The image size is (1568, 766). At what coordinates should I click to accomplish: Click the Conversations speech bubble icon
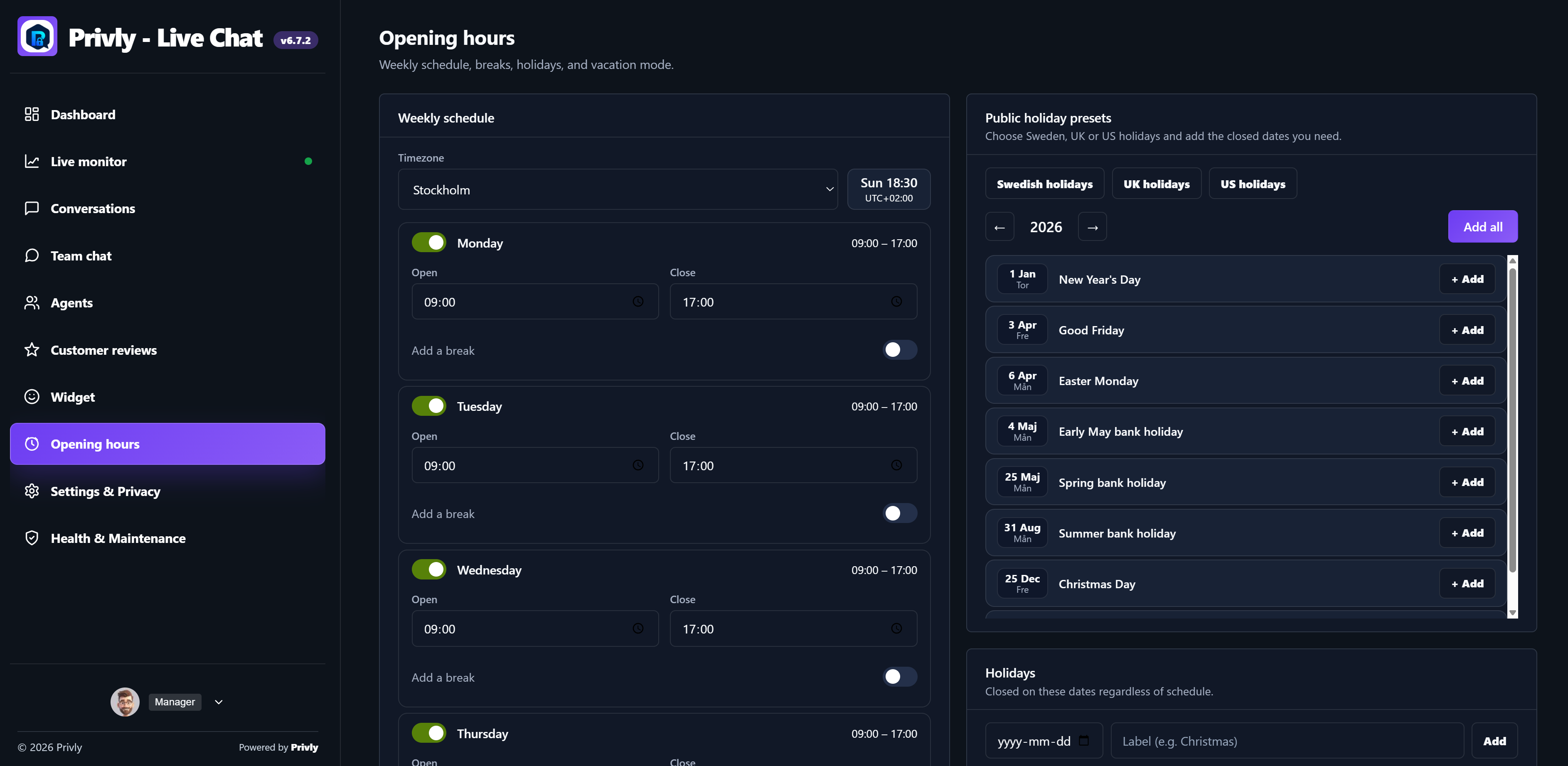click(32, 208)
